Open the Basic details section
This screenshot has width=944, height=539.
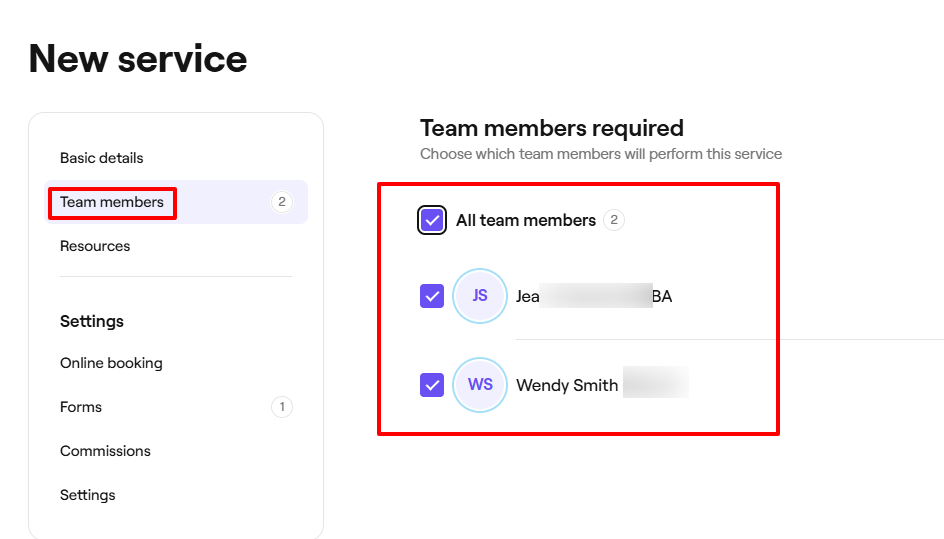point(102,158)
